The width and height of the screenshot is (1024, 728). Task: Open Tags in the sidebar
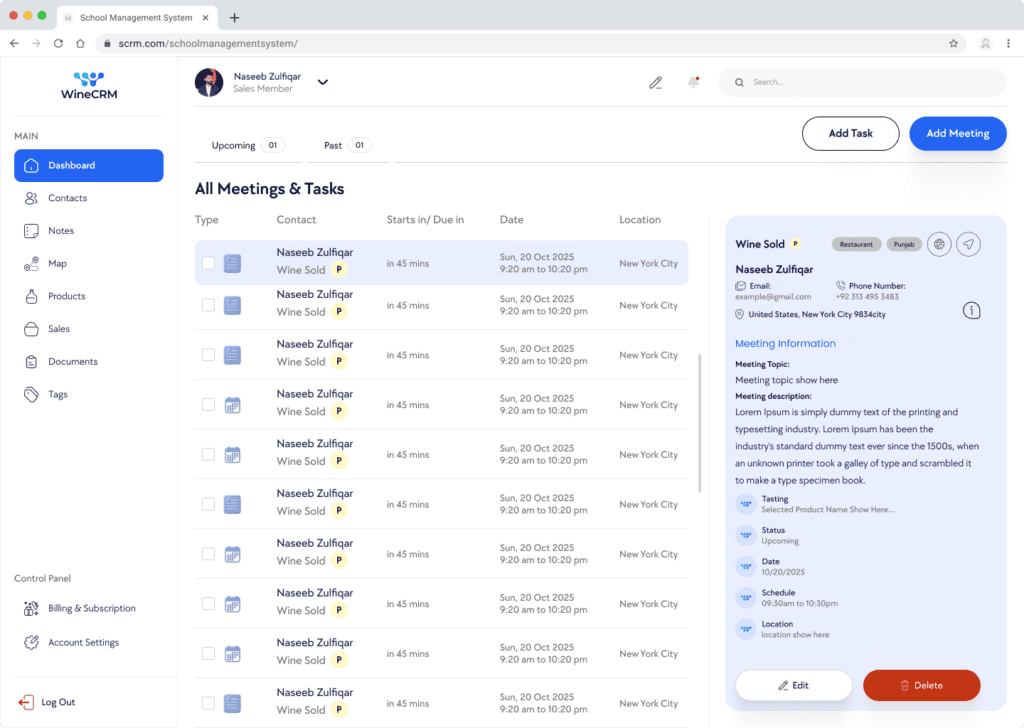coord(58,395)
